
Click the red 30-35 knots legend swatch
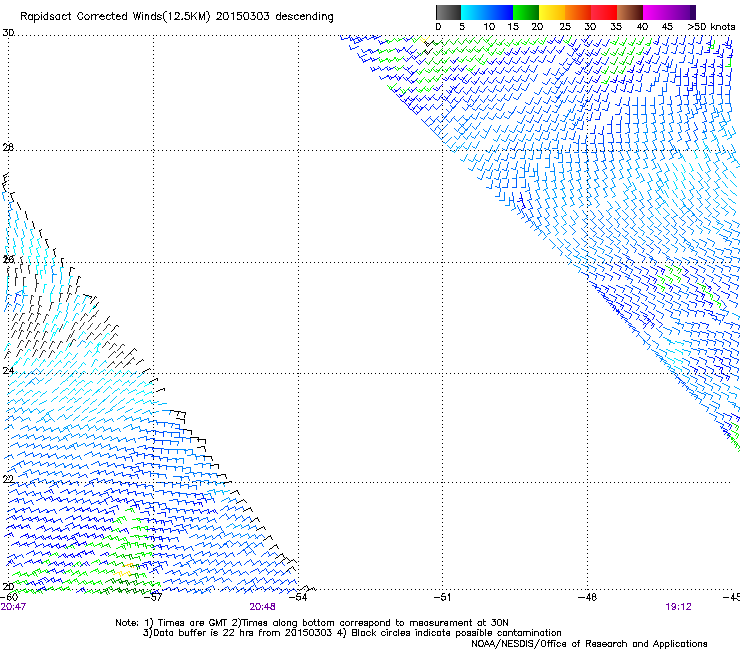click(x=604, y=12)
